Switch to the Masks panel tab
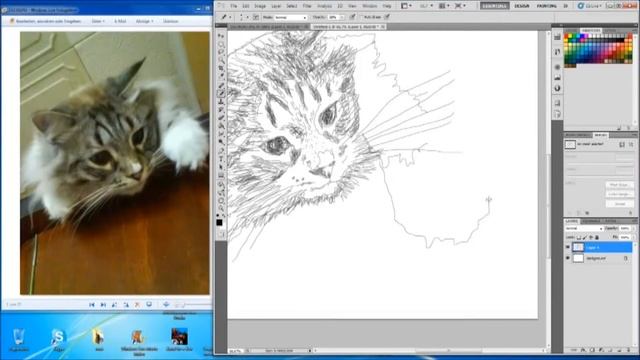This screenshot has width=640, height=360. tap(600, 135)
